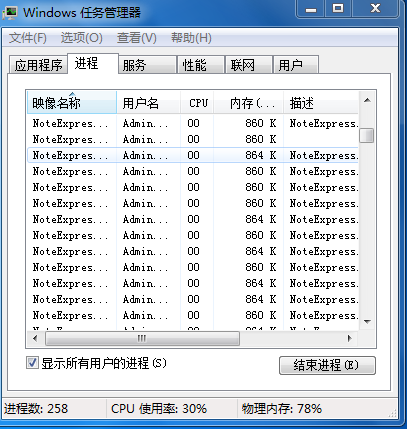The height and width of the screenshot is (429, 407).
Task: Open the 文件(F) menu
Action: pyautogui.click(x=27, y=38)
